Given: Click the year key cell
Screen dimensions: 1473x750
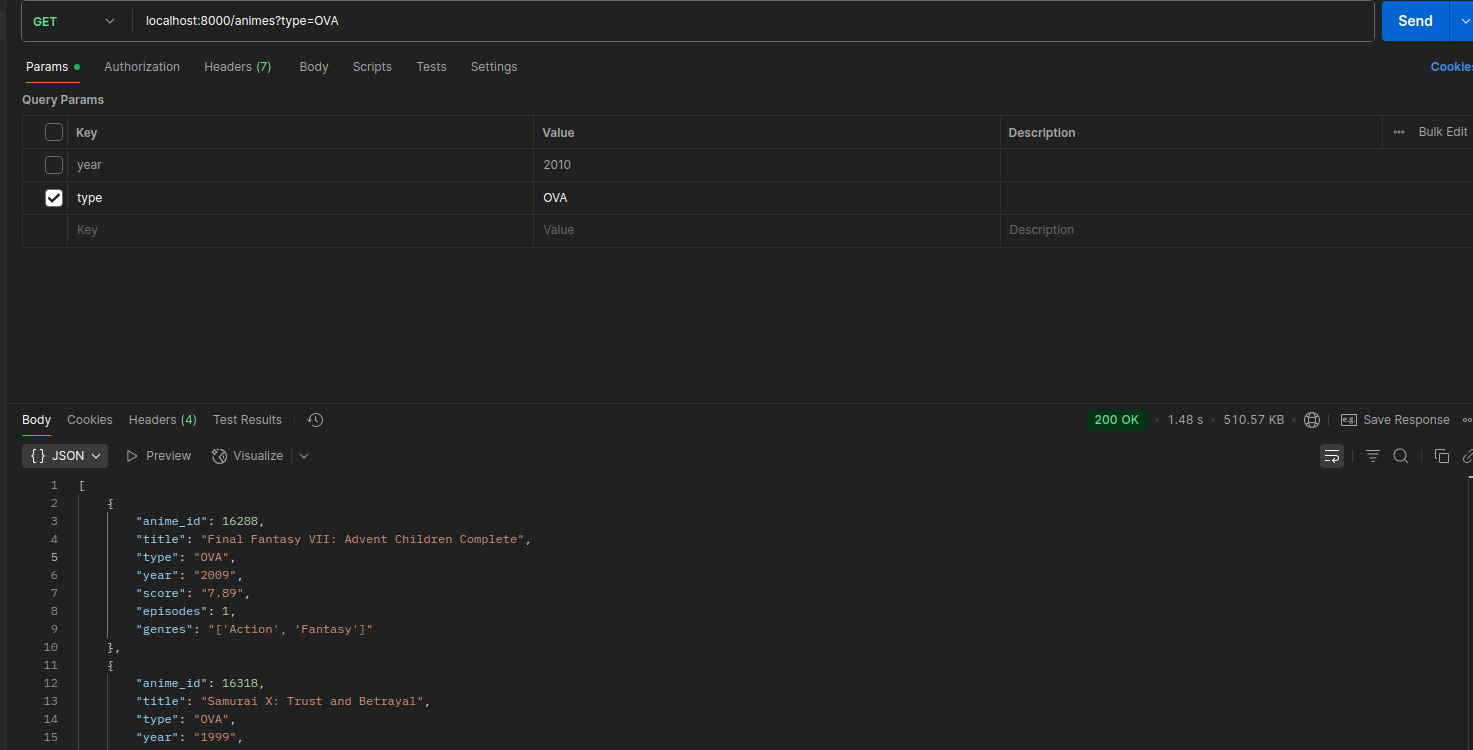Looking at the screenshot, I should coord(300,165).
